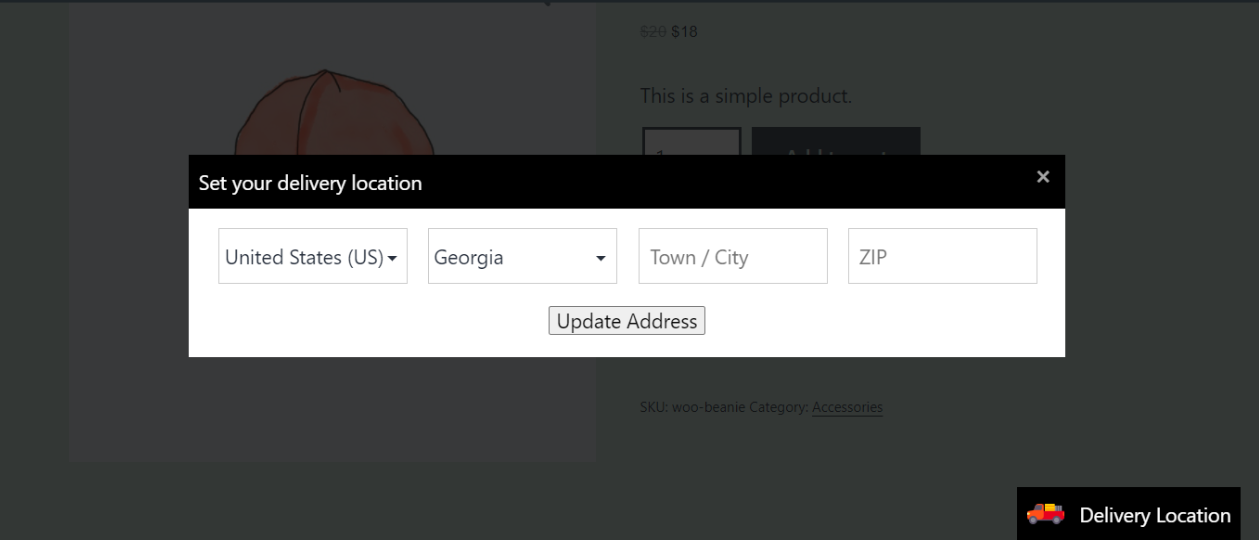Open the Georgia state dropdown
1259x540 pixels.
coord(523,256)
